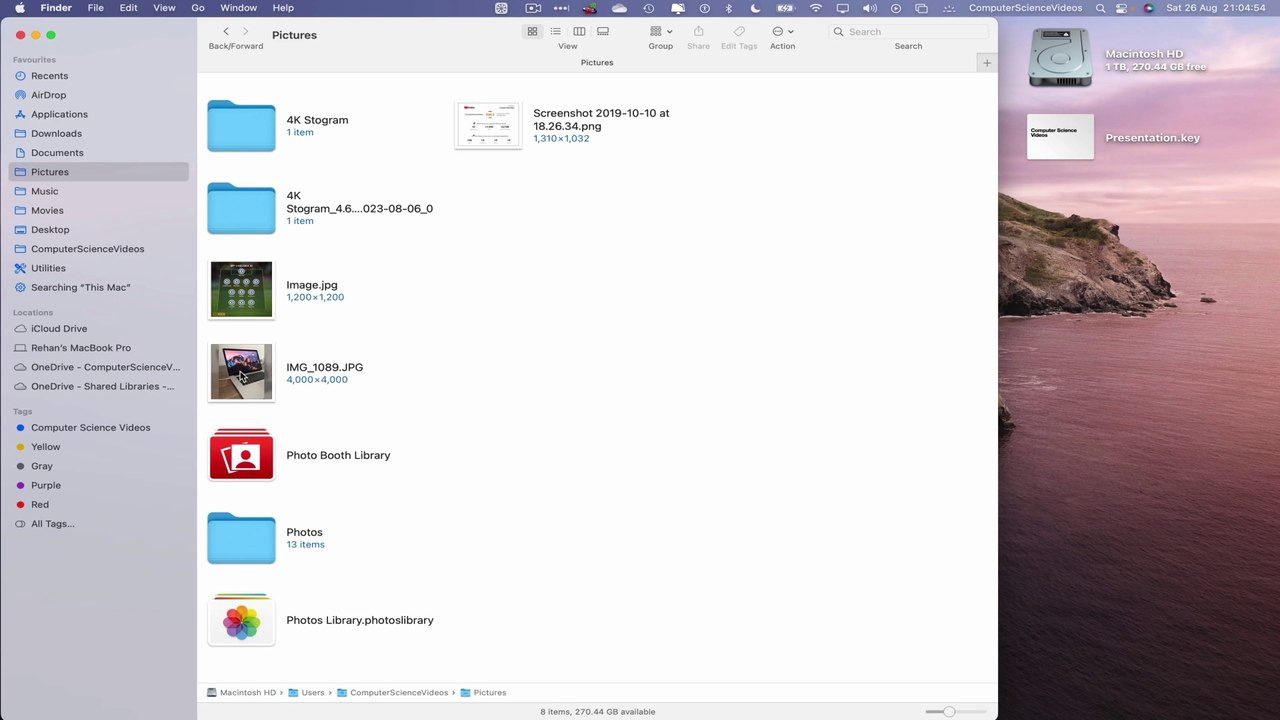Image resolution: width=1280 pixels, height=720 pixels.
Task: Open Recents in the sidebar
Action: pyautogui.click(x=98, y=76)
